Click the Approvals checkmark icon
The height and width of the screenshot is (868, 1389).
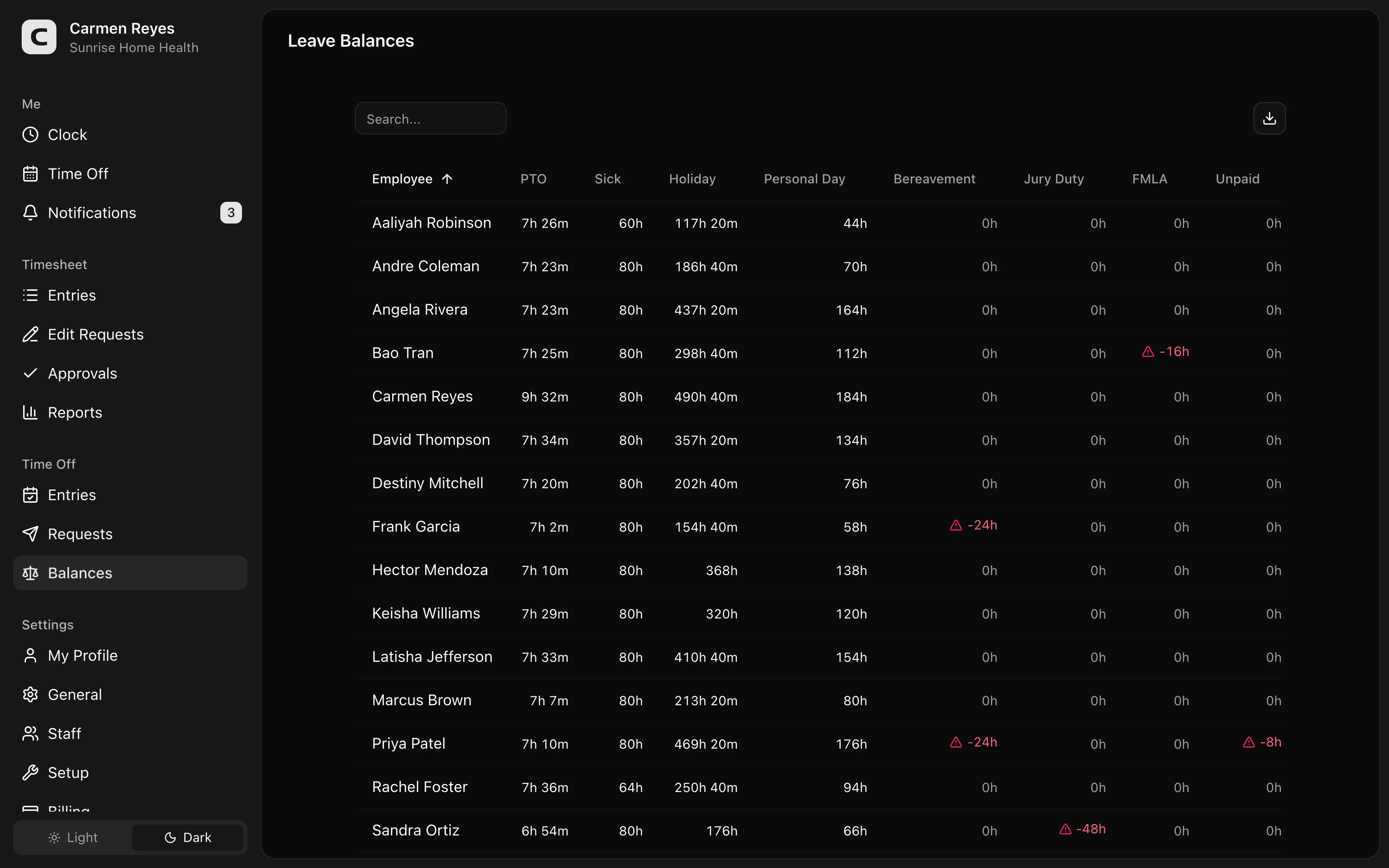point(30,373)
